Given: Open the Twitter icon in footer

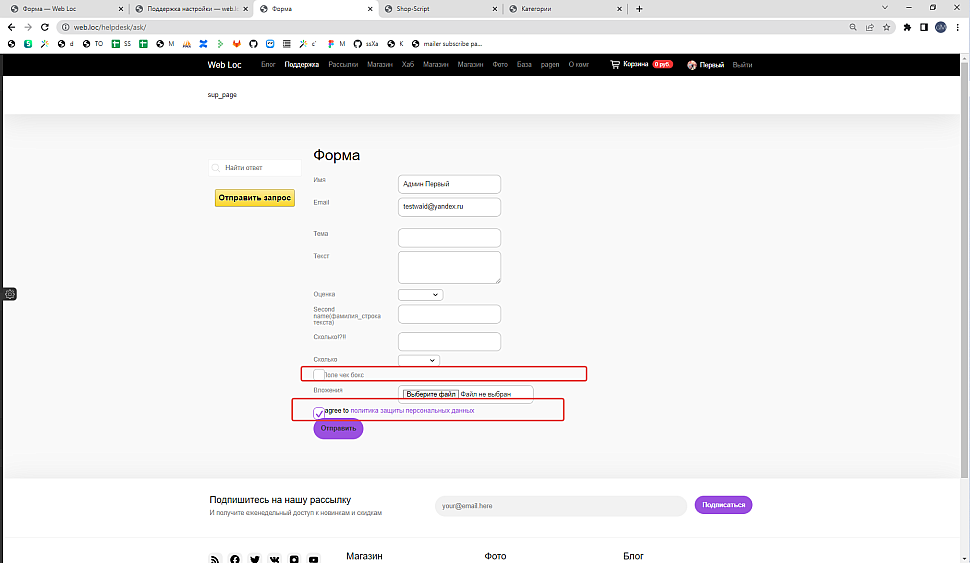Looking at the screenshot, I should point(255,560).
